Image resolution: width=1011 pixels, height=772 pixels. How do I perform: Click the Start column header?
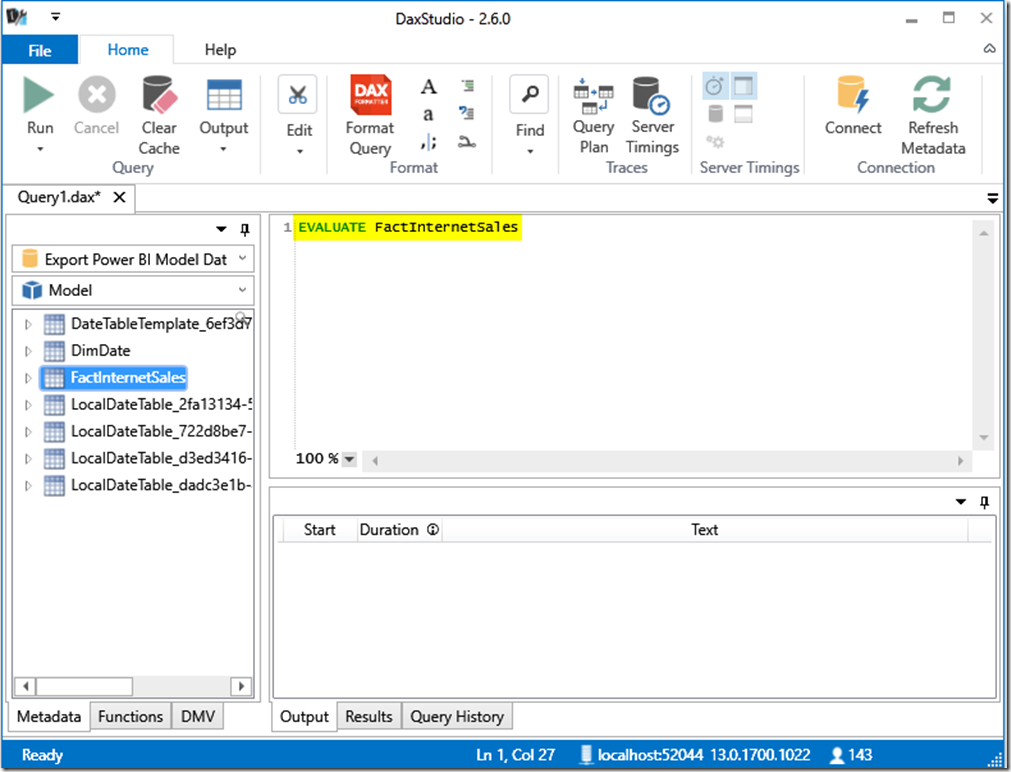[x=319, y=530]
